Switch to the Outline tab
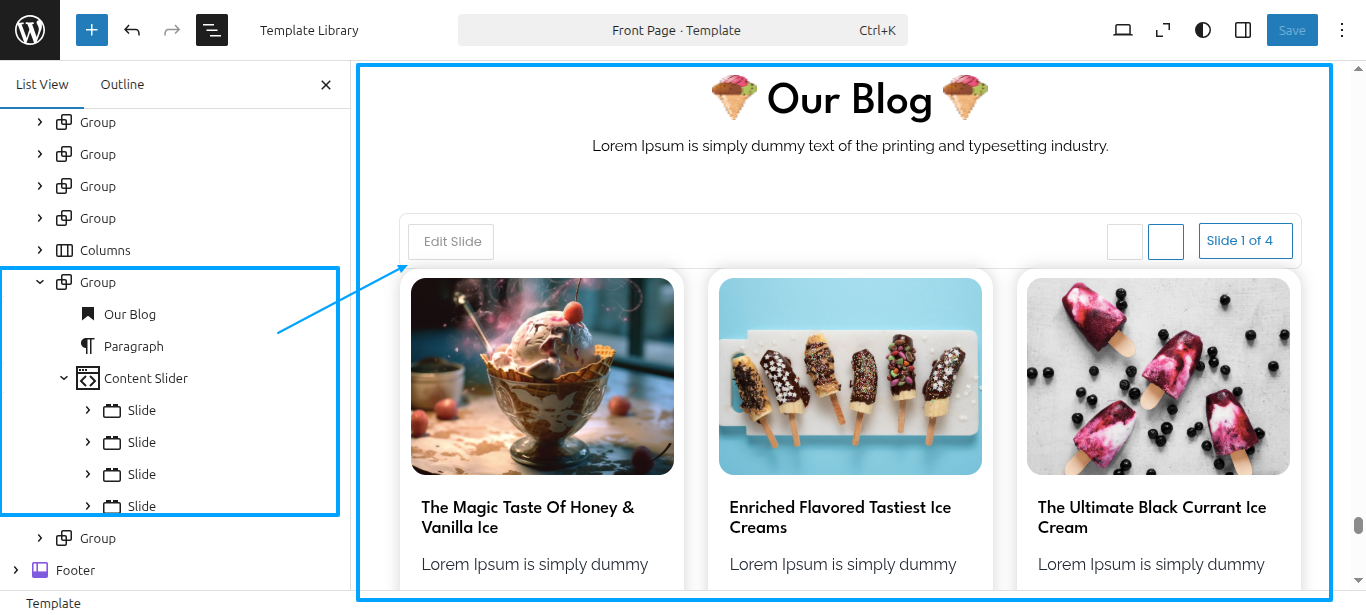1366x615 pixels. tap(122, 85)
